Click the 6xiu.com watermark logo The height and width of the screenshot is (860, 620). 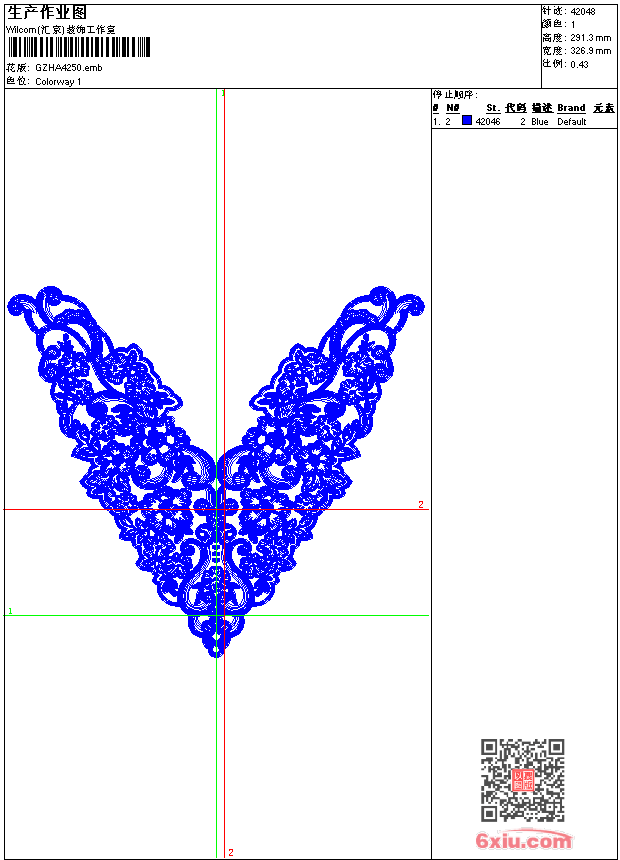(524, 841)
